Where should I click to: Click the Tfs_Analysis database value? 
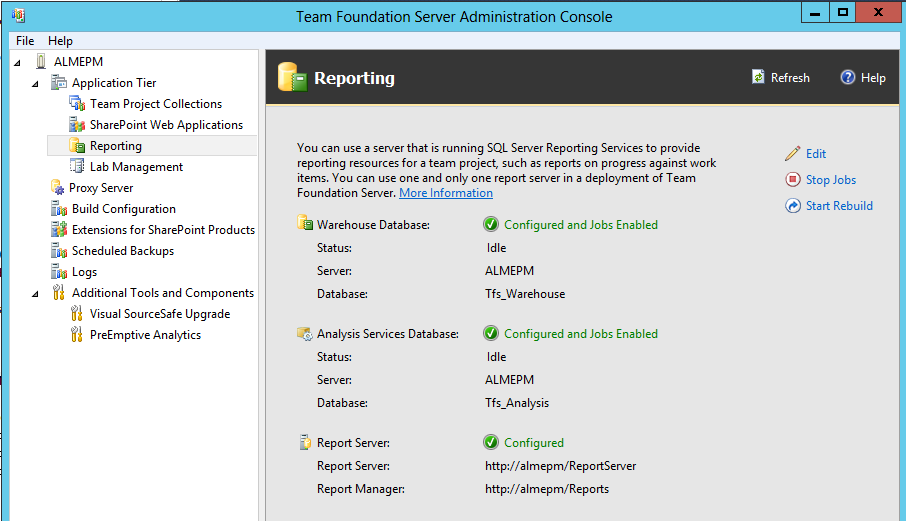(517, 403)
